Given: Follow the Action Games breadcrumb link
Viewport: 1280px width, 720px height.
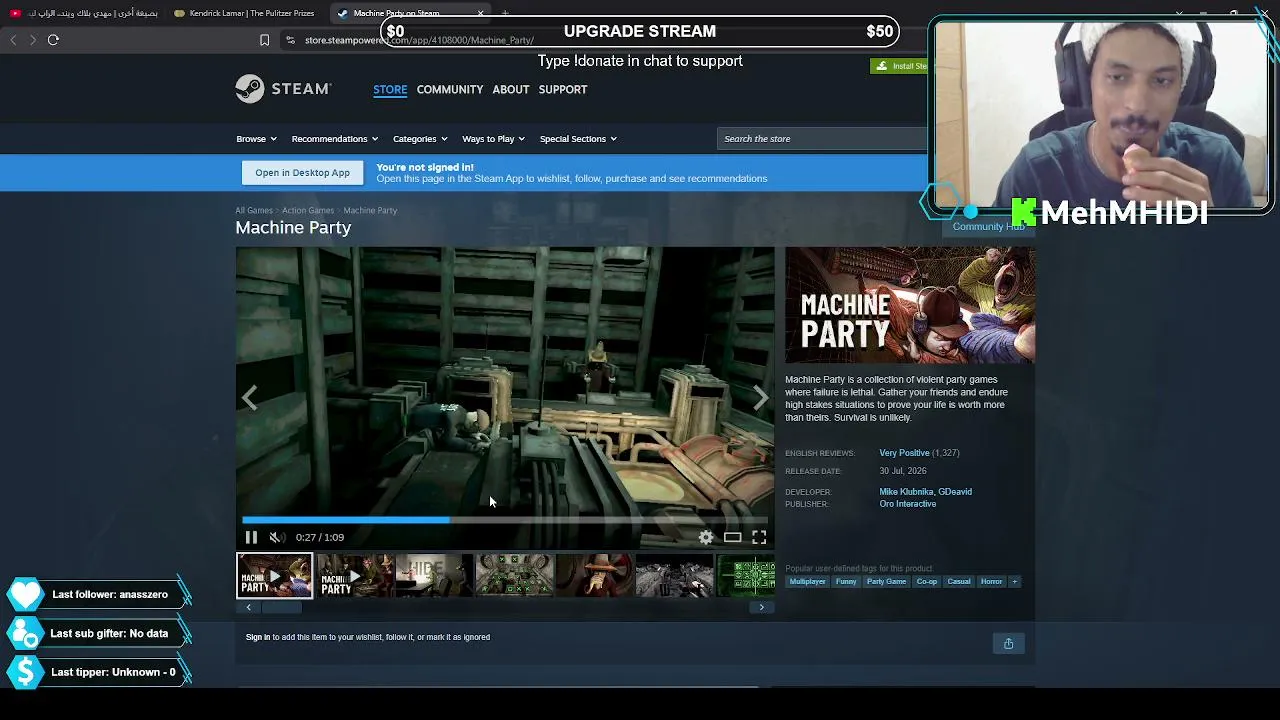Looking at the screenshot, I should point(308,210).
